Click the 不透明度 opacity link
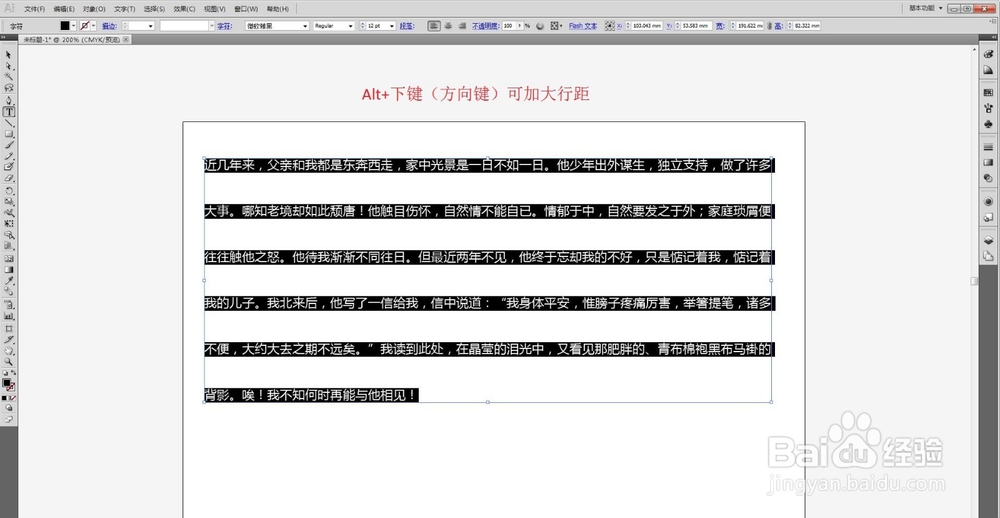Viewport: 1000px width, 518px height. click(485, 26)
